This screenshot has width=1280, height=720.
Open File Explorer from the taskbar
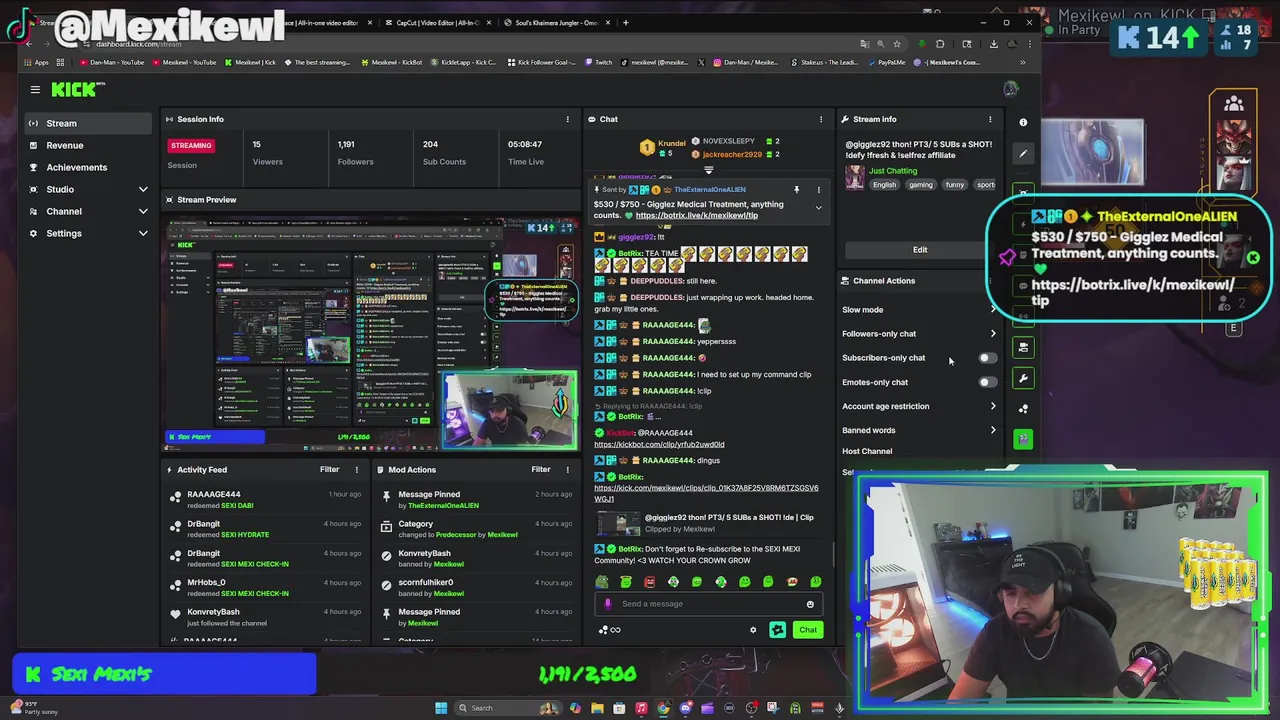(597, 708)
